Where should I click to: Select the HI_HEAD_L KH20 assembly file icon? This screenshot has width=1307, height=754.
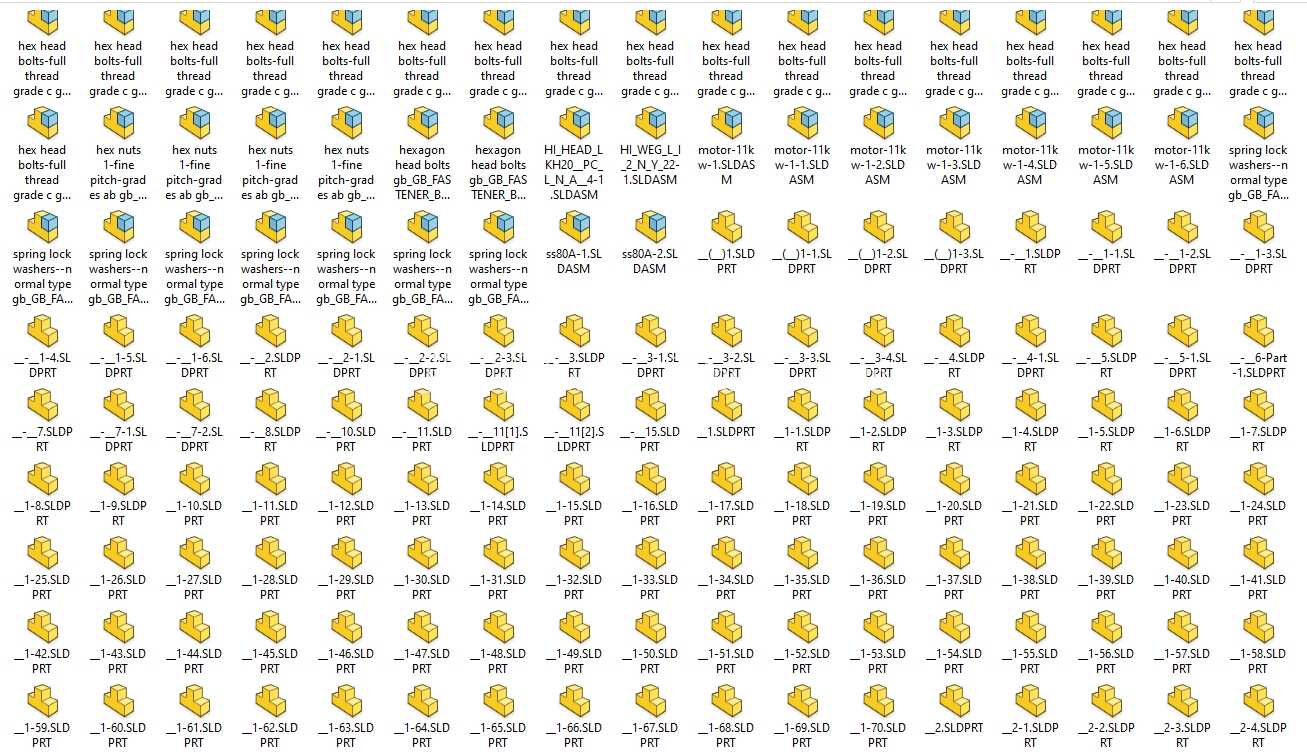pyautogui.click(x=574, y=123)
